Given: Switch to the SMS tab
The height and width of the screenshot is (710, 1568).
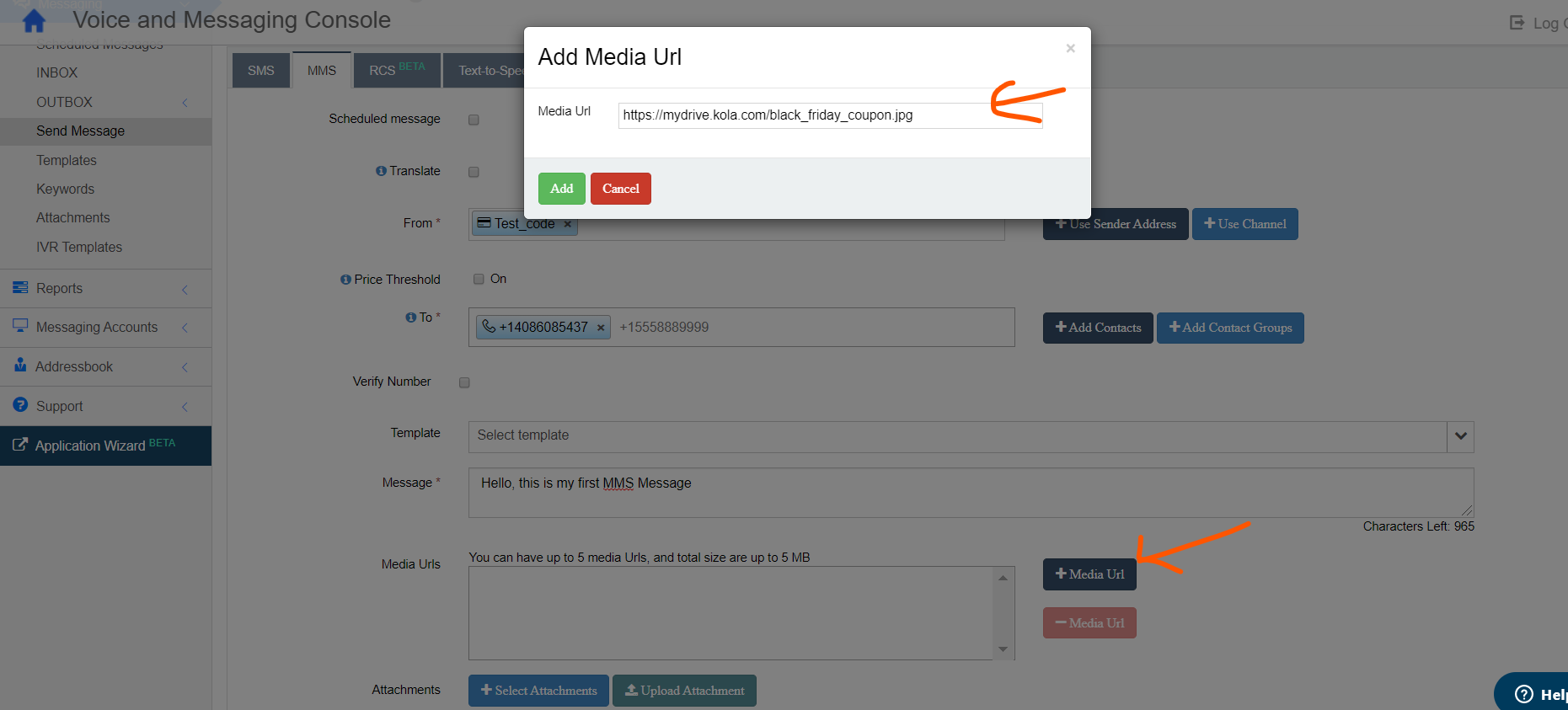Looking at the screenshot, I should point(260,71).
